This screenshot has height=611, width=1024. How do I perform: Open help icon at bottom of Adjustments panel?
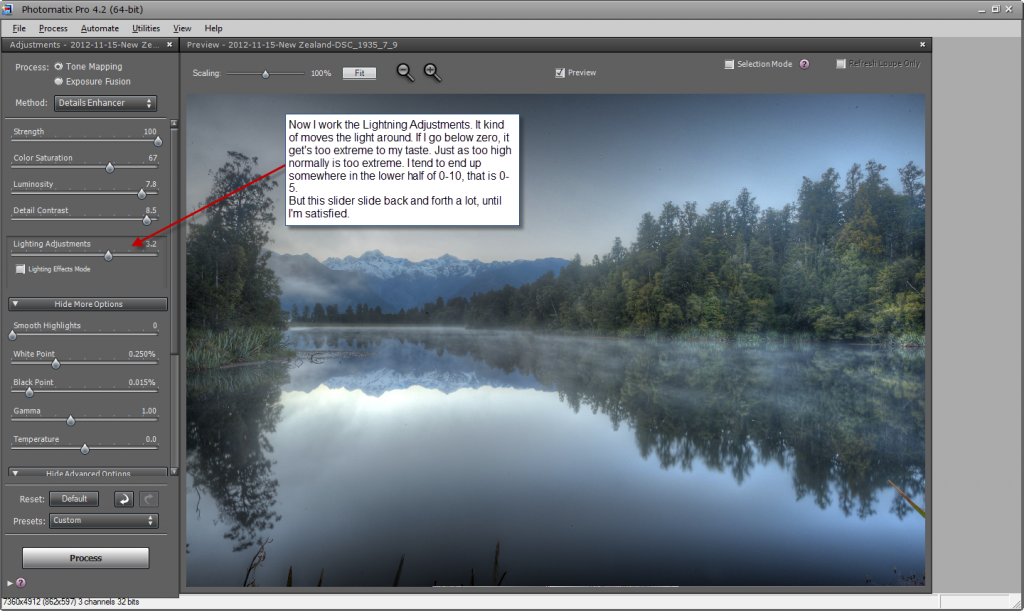tap(21, 583)
